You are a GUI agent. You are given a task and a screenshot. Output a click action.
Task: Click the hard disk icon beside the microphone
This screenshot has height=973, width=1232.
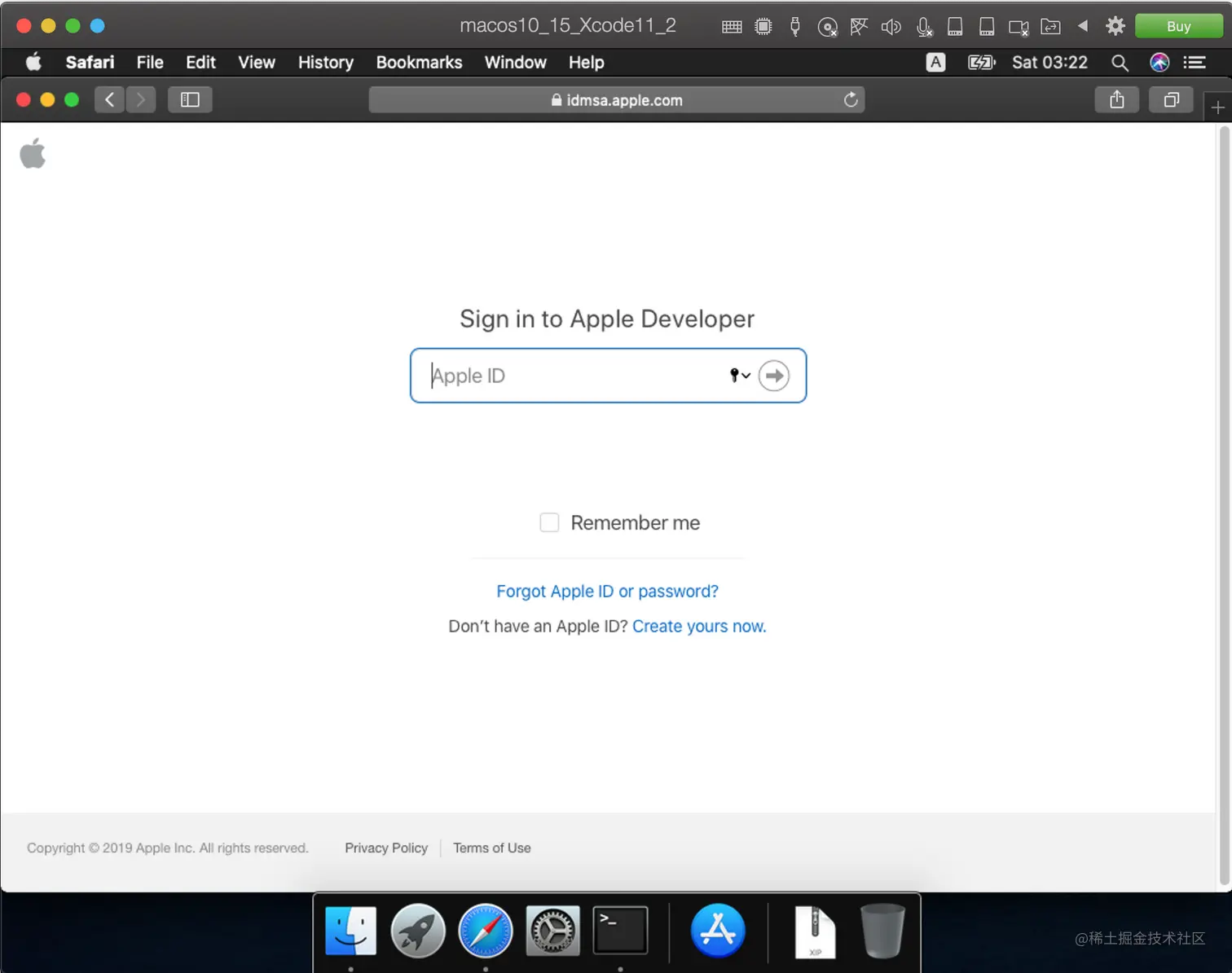[955, 26]
